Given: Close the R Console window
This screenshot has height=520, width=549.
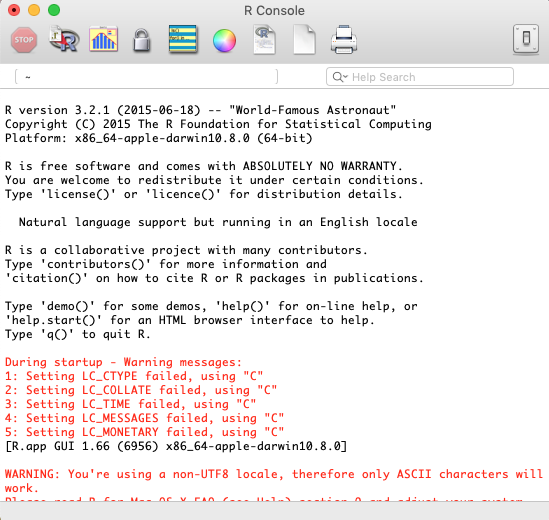Looking at the screenshot, I should tap(14, 10).
